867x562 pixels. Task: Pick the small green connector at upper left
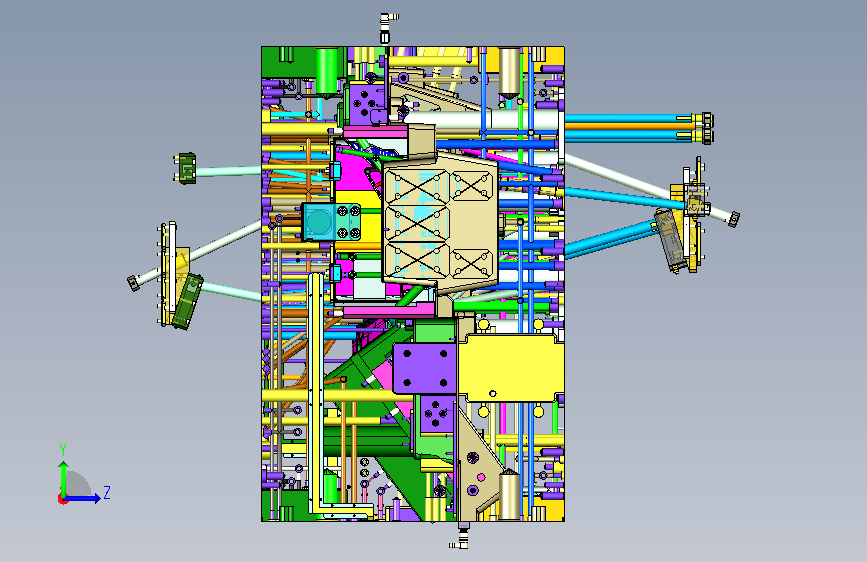point(186,168)
